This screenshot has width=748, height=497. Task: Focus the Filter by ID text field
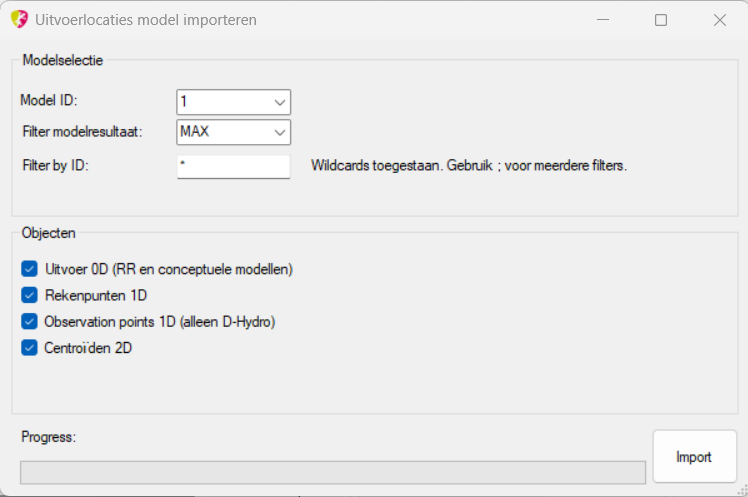(233, 166)
